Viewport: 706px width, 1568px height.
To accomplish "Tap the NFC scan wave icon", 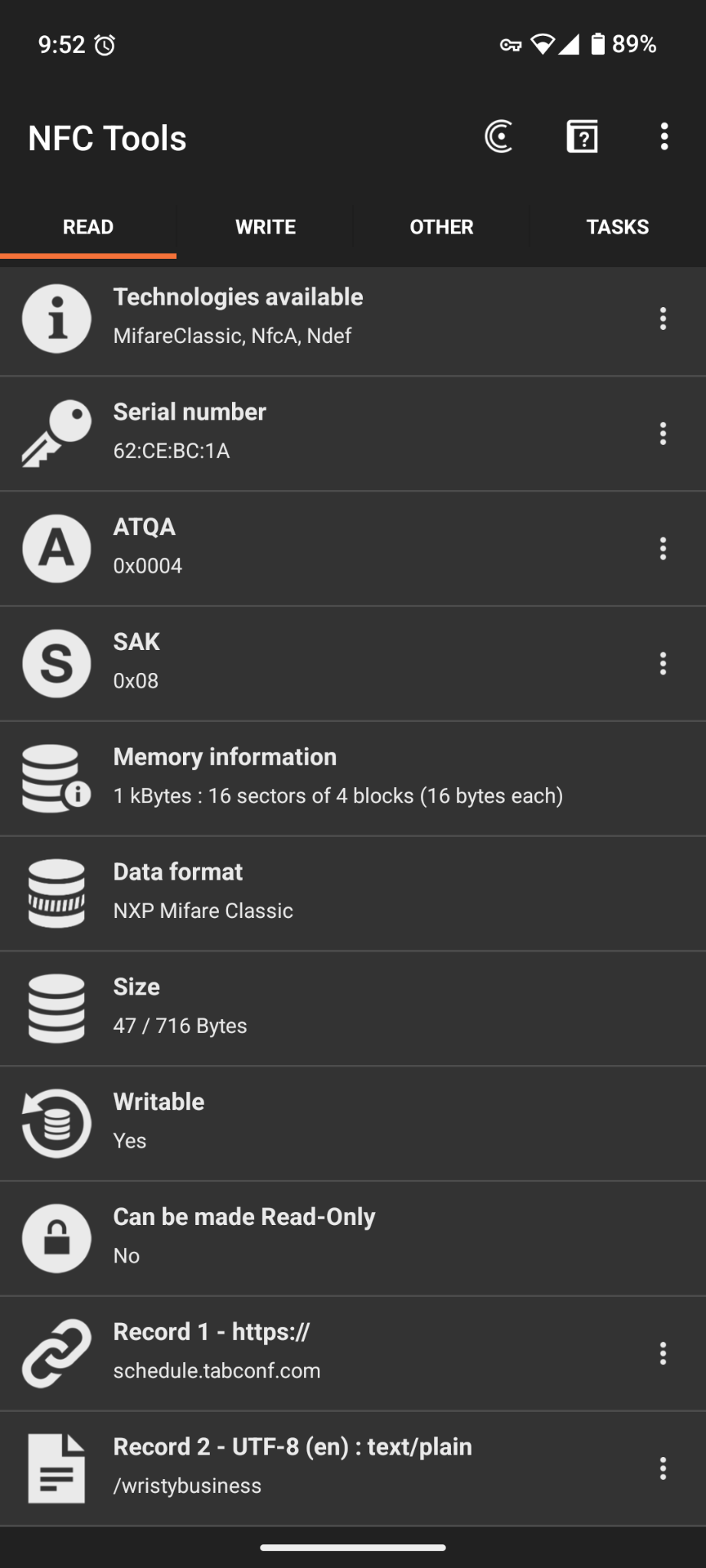I will tap(498, 137).
